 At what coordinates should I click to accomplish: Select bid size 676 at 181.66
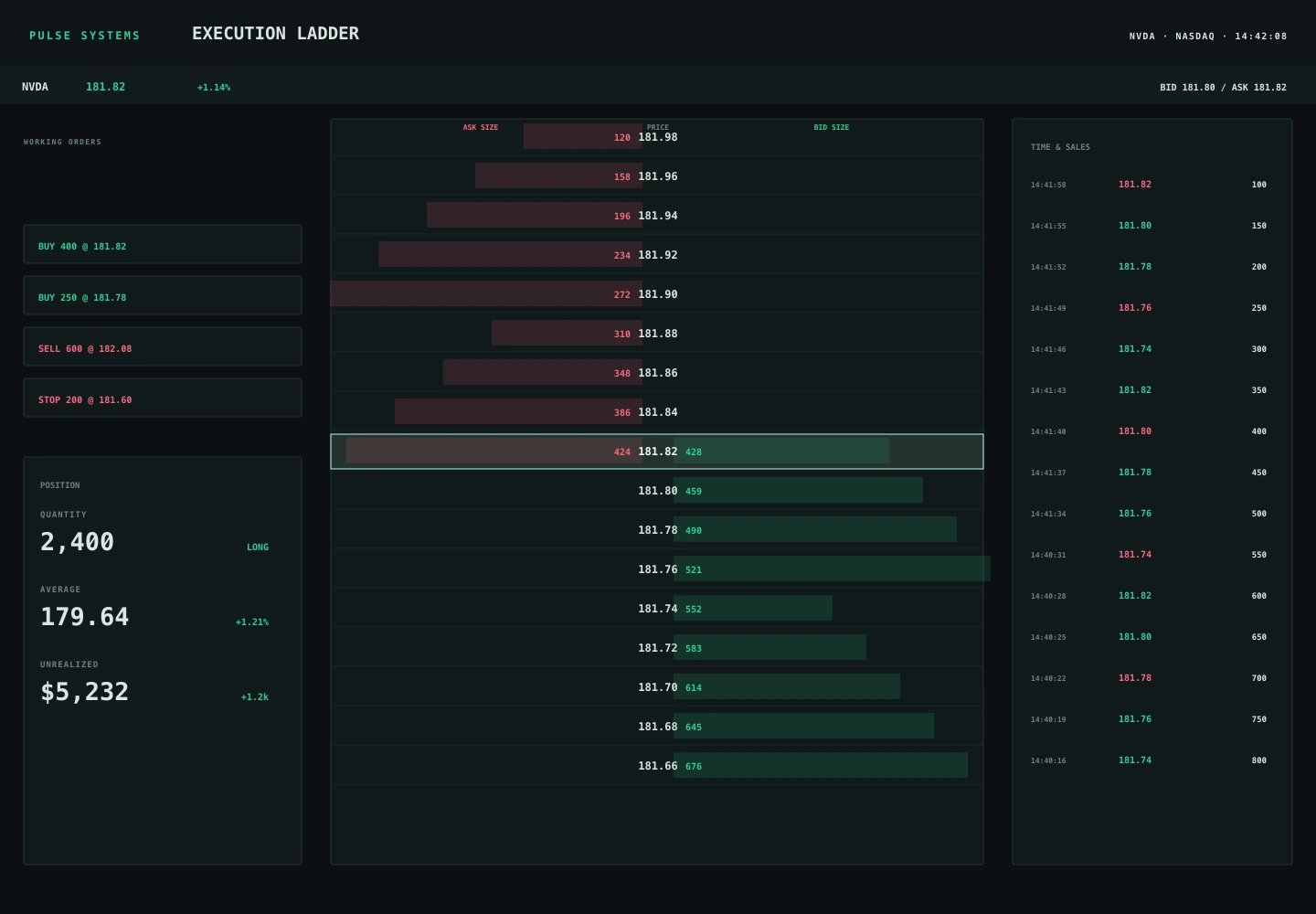pos(694,767)
